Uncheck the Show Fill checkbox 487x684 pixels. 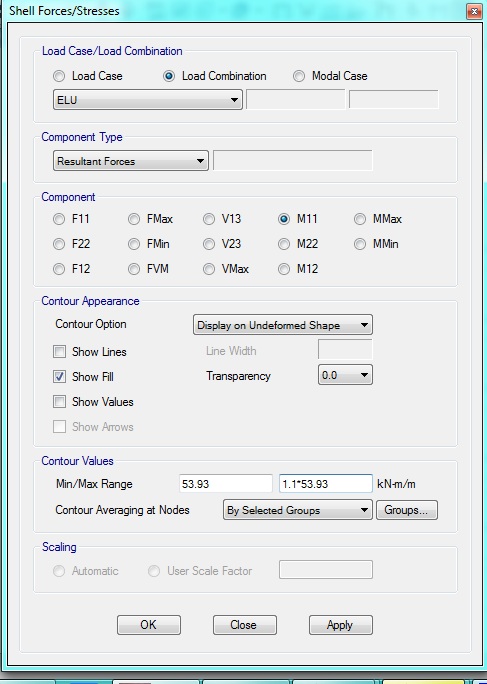[x=59, y=376]
